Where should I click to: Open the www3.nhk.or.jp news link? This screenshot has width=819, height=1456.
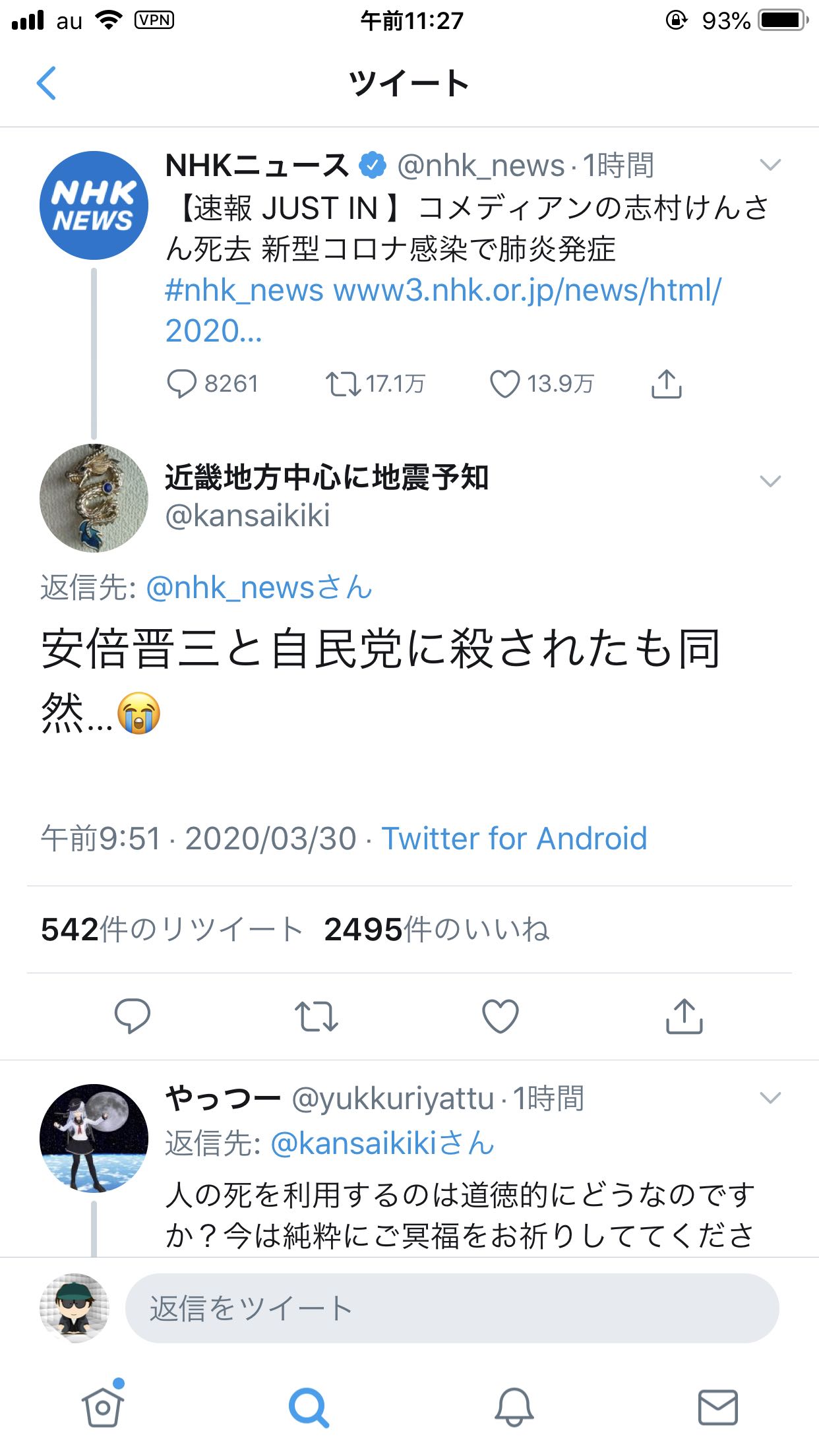528,290
